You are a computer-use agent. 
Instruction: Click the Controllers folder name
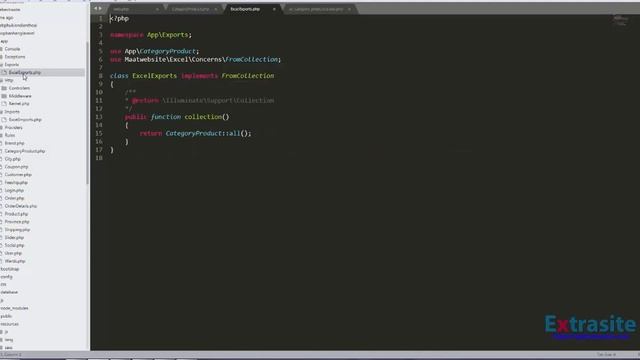pos(19,88)
